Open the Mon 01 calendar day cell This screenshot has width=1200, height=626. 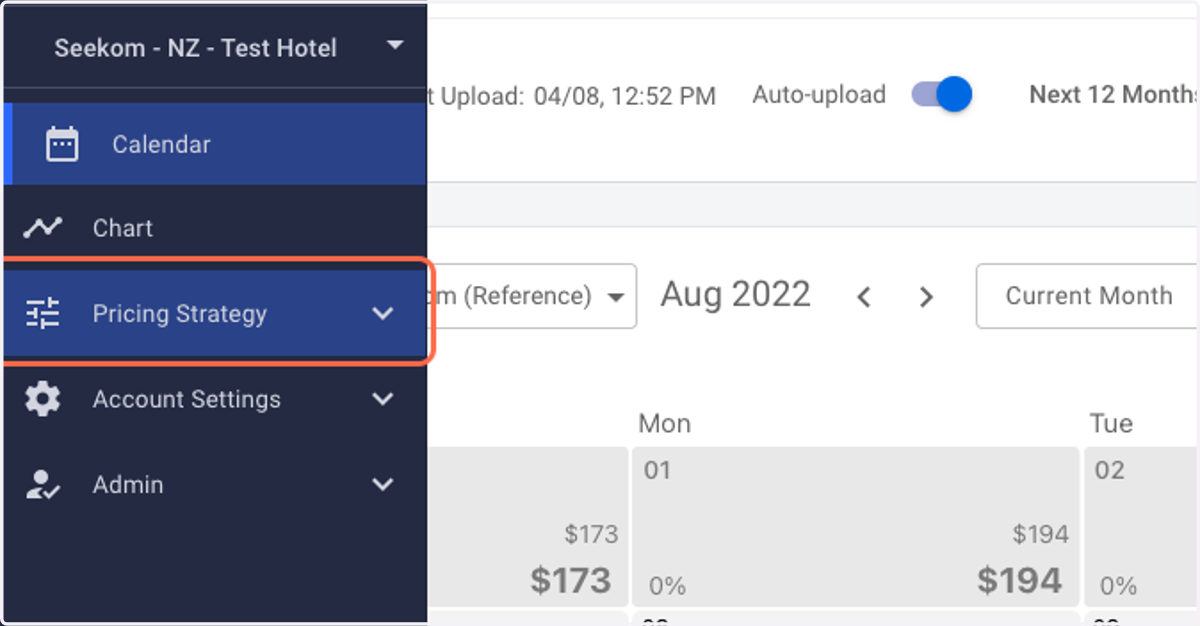pos(855,526)
